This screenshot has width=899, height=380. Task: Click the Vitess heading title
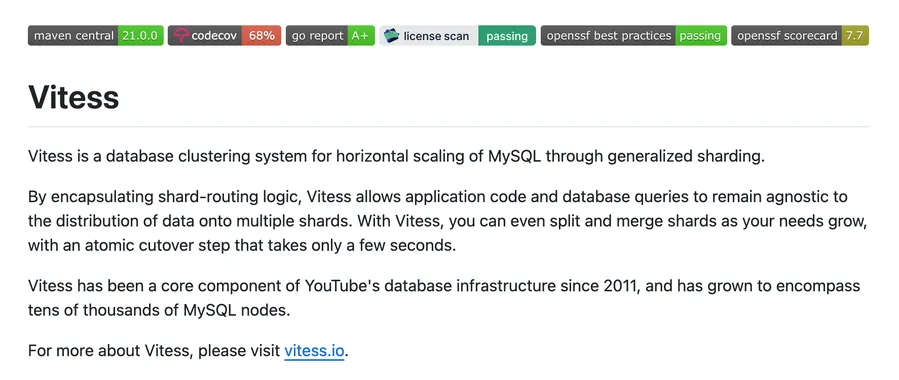pos(73,97)
